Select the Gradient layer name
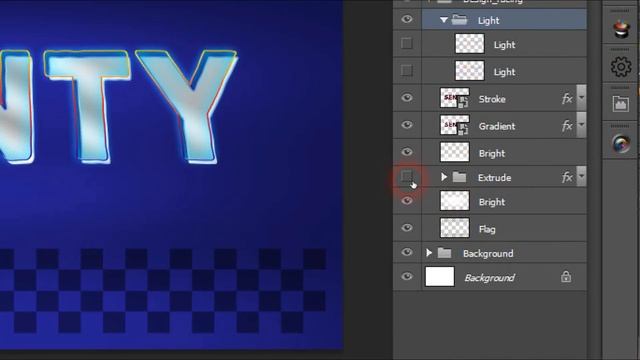Image resolution: width=640 pixels, height=360 pixels. tap(497, 126)
